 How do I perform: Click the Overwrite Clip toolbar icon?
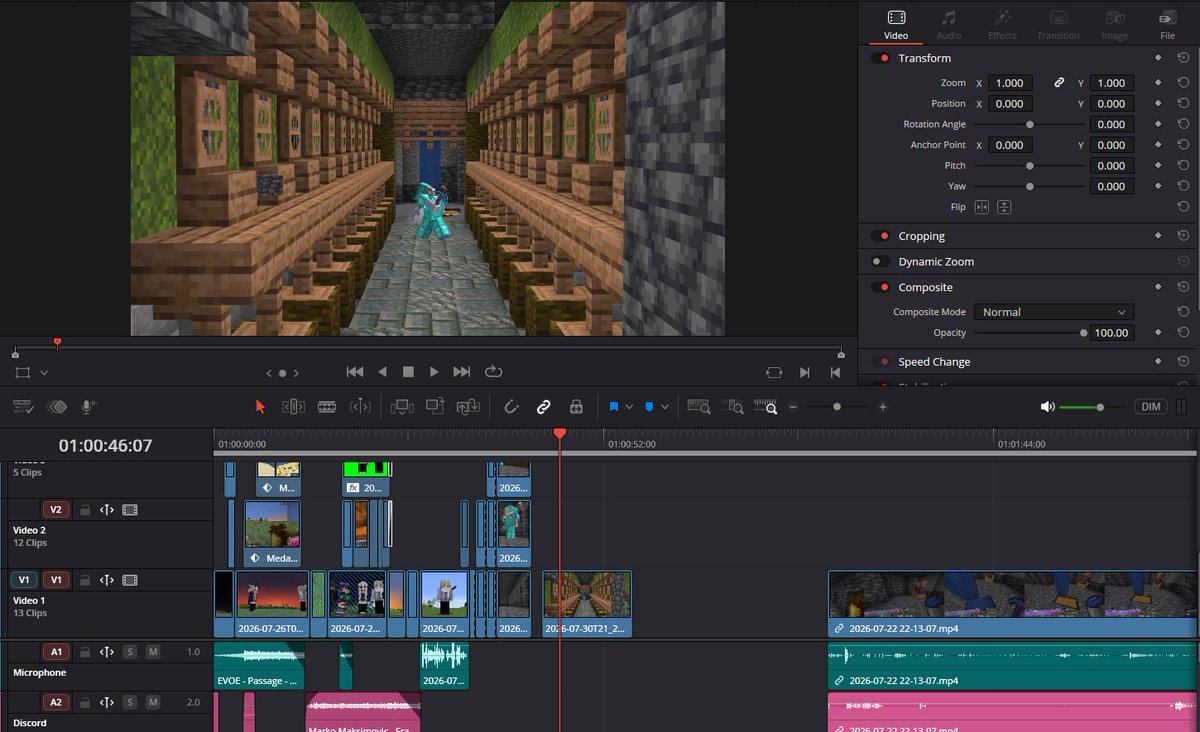pos(435,406)
